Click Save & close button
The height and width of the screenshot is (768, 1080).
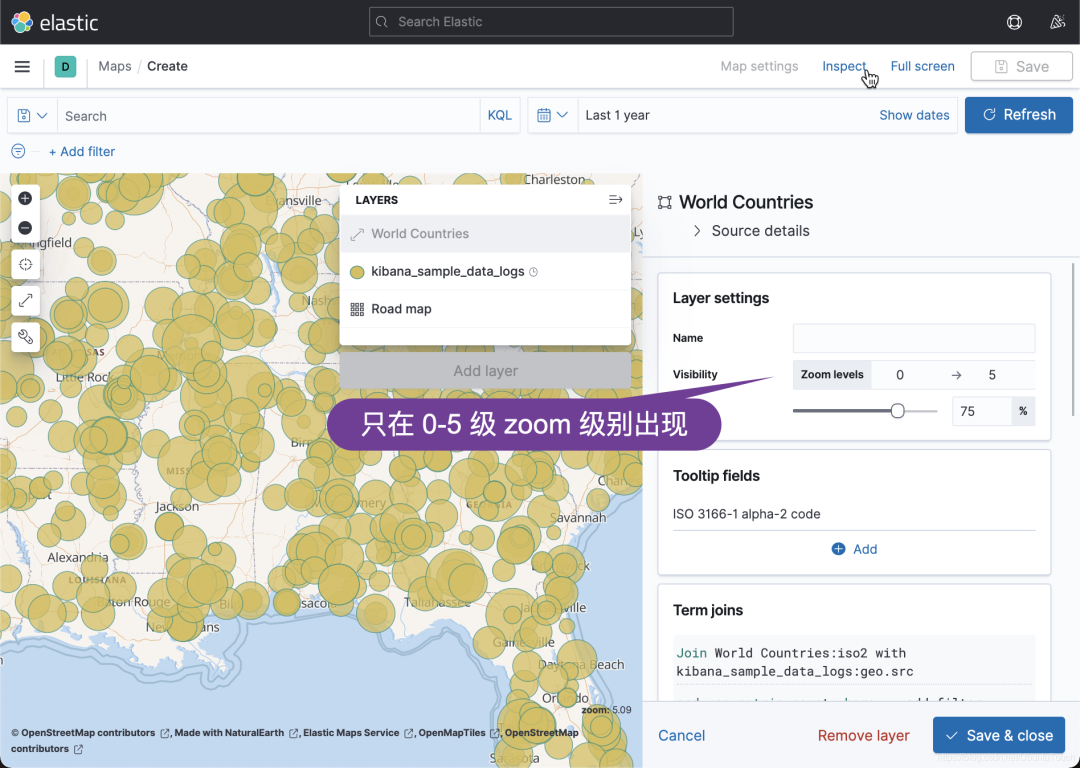(999, 736)
